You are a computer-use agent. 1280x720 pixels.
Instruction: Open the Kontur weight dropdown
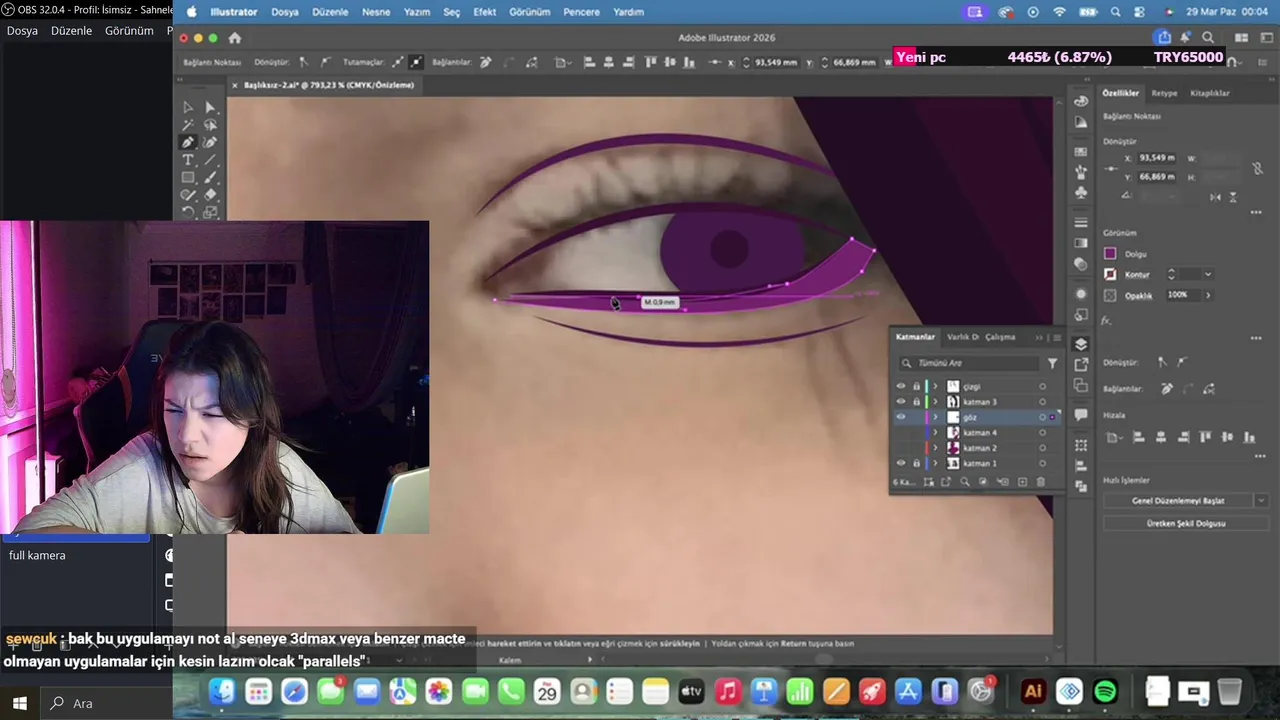pyautogui.click(x=1208, y=274)
